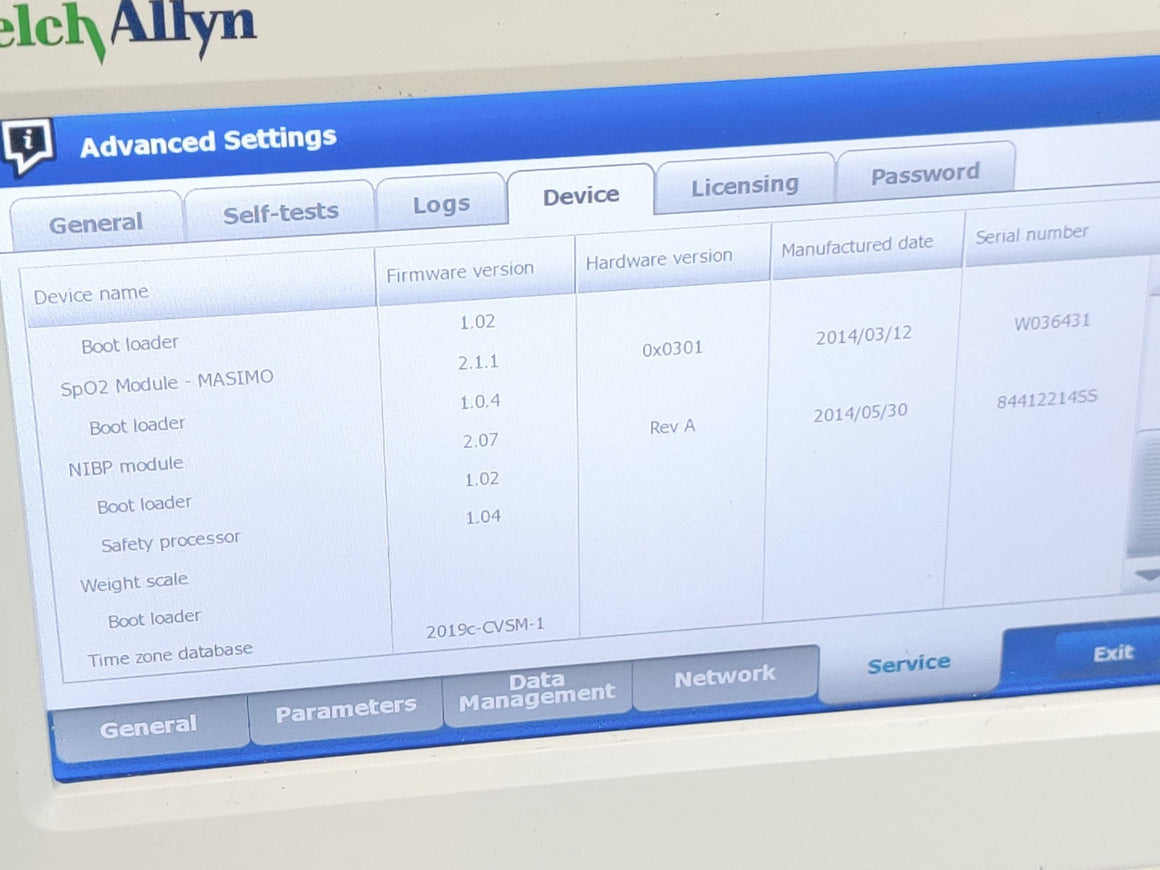Image resolution: width=1160 pixels, height=870 pixels.
Task: Select the upper General tab
Action: coord(96,223)
